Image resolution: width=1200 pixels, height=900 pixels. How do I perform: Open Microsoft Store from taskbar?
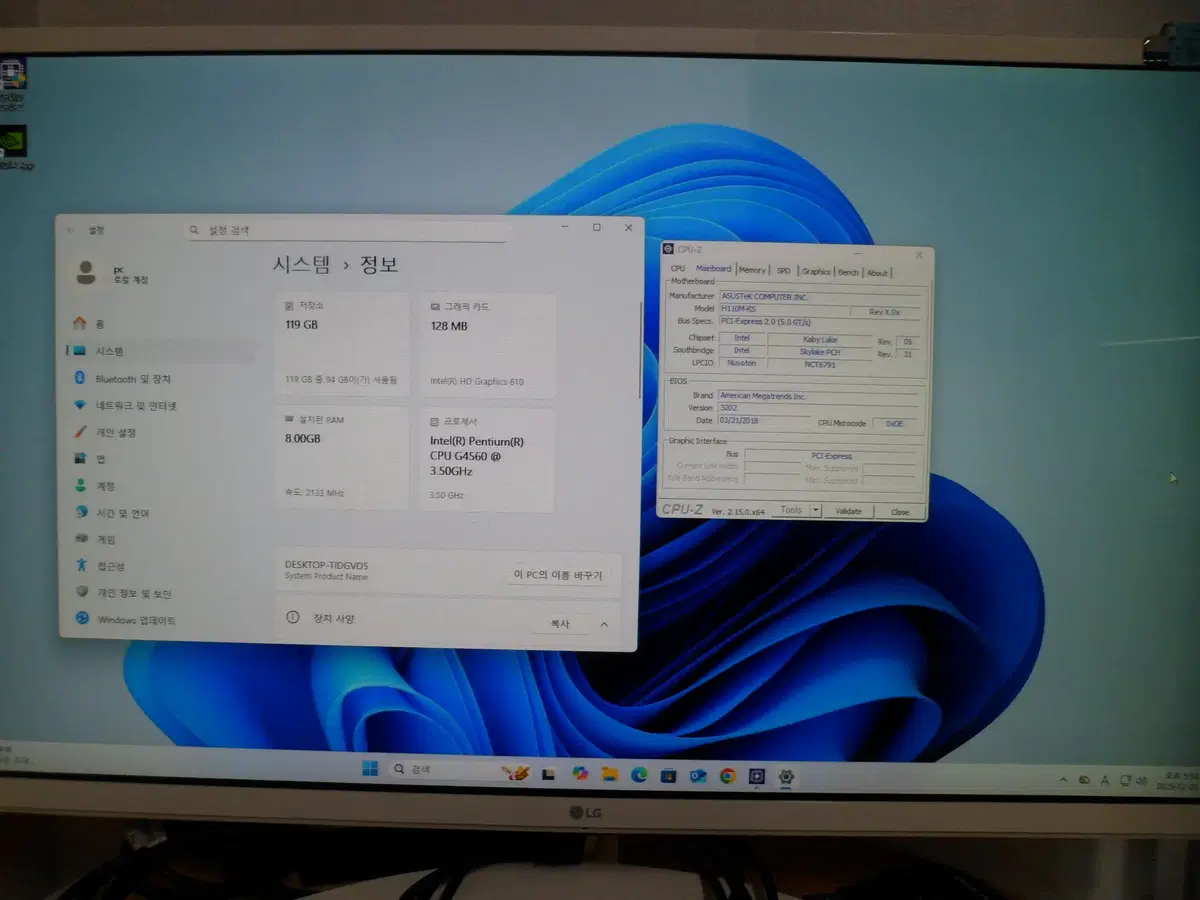point(668,775)
